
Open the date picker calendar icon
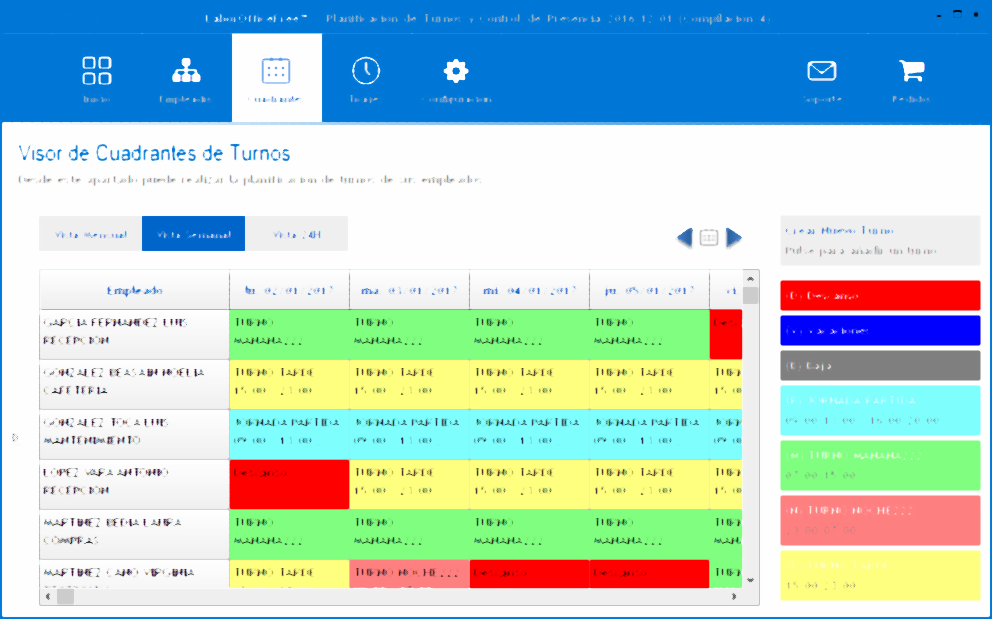pyautogui.click(x=709, y=238)
